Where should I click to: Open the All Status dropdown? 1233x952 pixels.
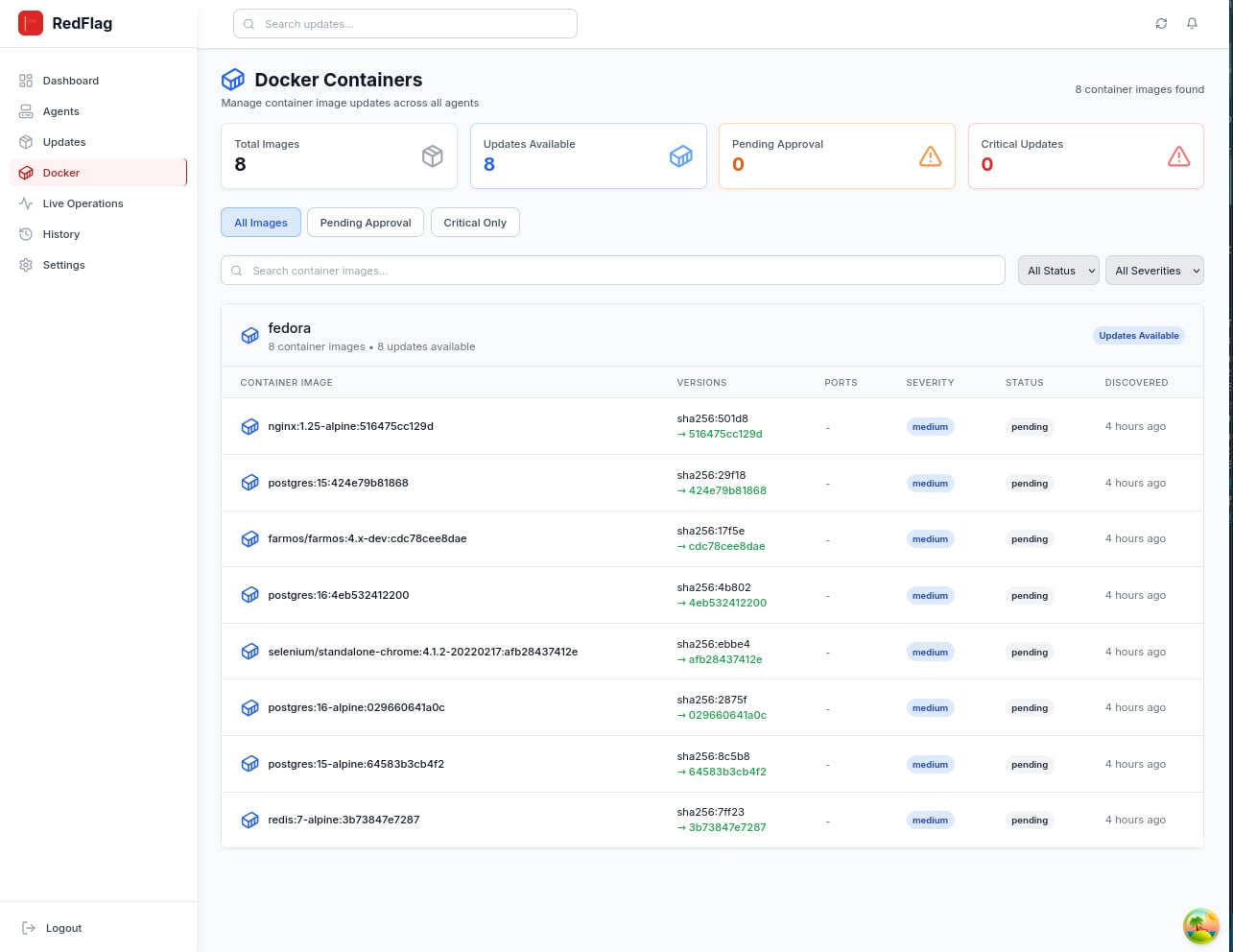1058,271
